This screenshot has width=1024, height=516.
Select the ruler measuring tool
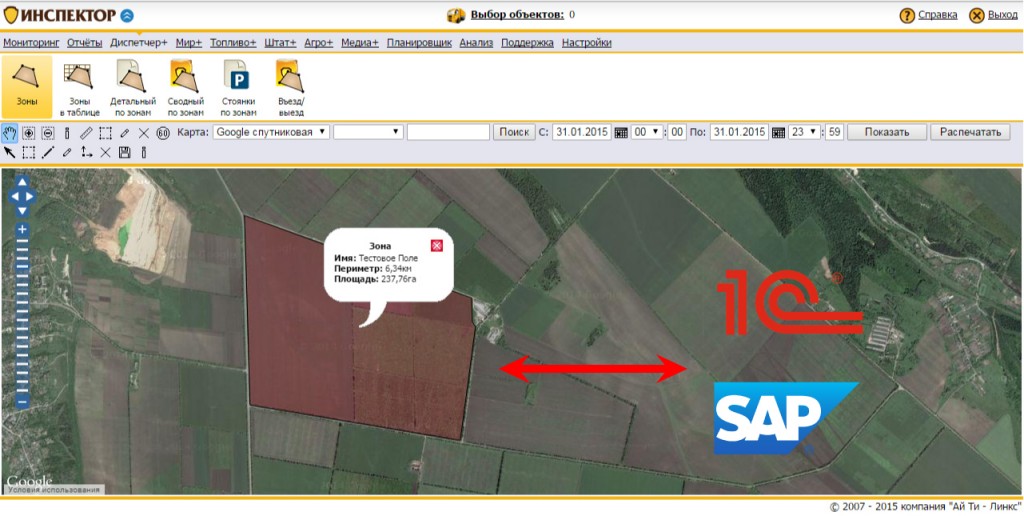(86, 133)
